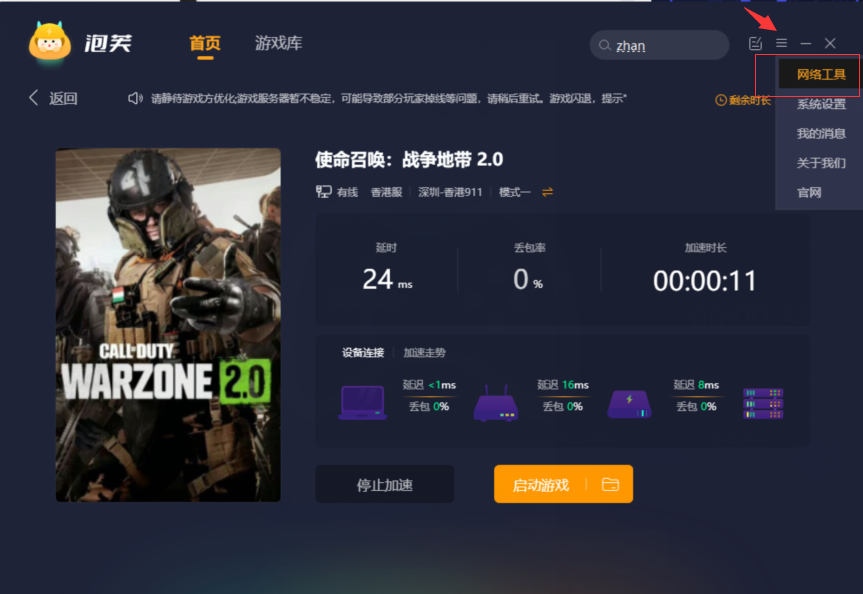This screenshot has height=594, width=863.
Task: Click the 启动游戏 button
Action: click(x=540, y=484)
